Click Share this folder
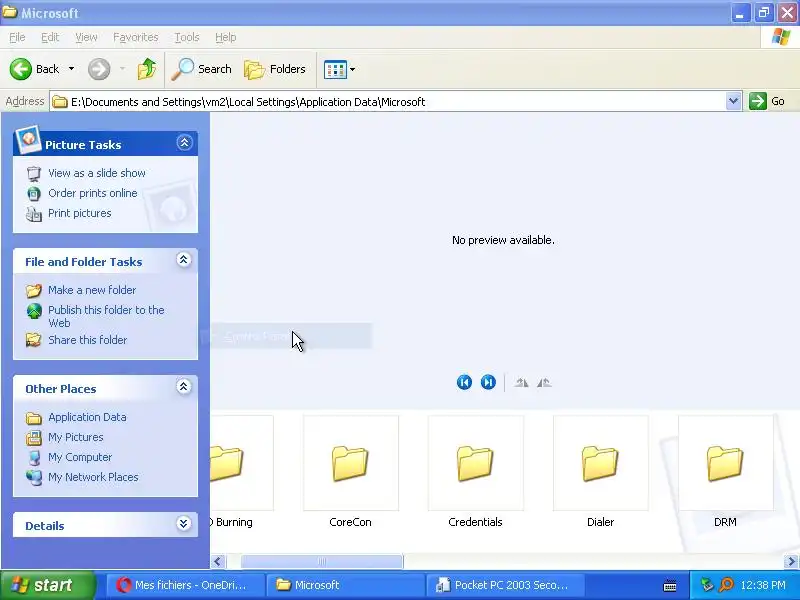800x600 pixels. (88, 340)
